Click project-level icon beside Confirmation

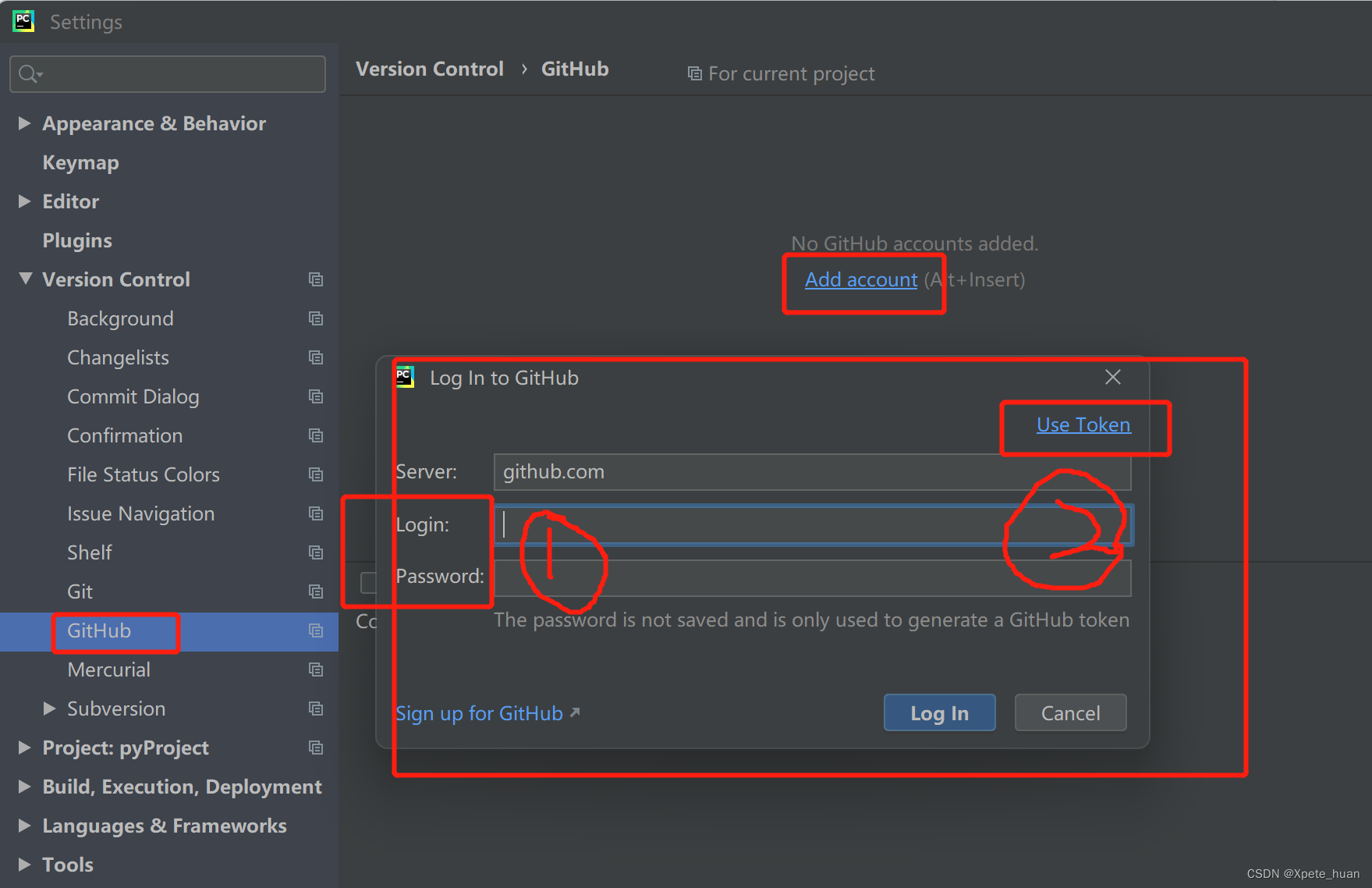(x=316, y=435)
